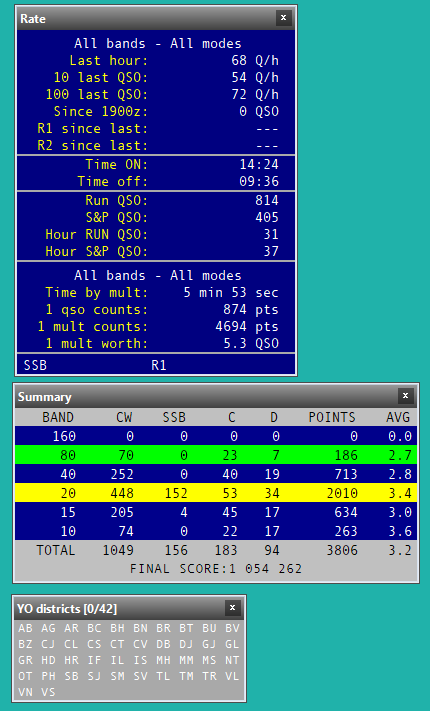The image size is (430, 711).
Task: Select the VN district
Action: pyautogui.click(x=25, y=692)
